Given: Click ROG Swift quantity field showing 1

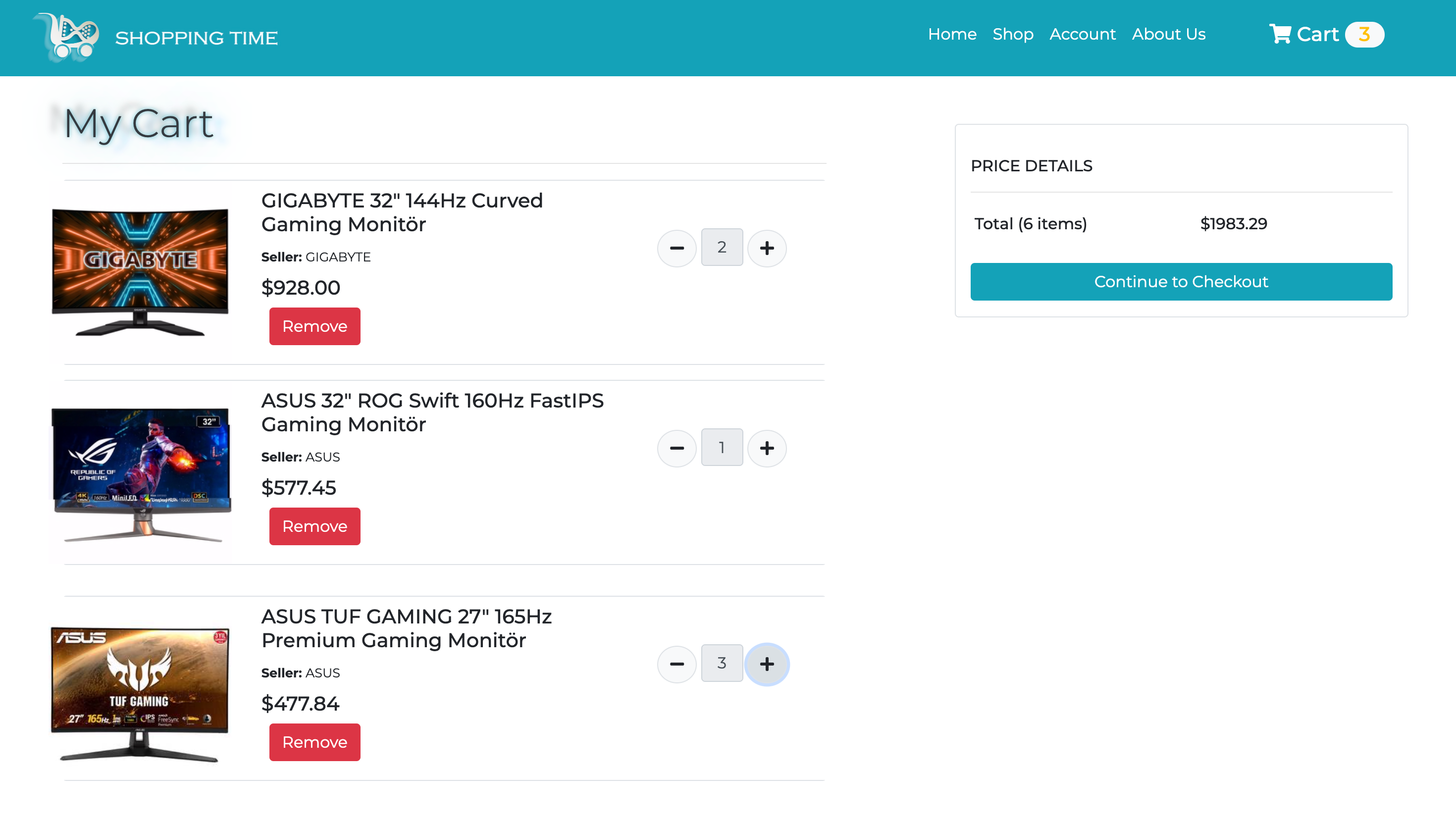Looking at the screenshot, I should click(x=722, y=447).
